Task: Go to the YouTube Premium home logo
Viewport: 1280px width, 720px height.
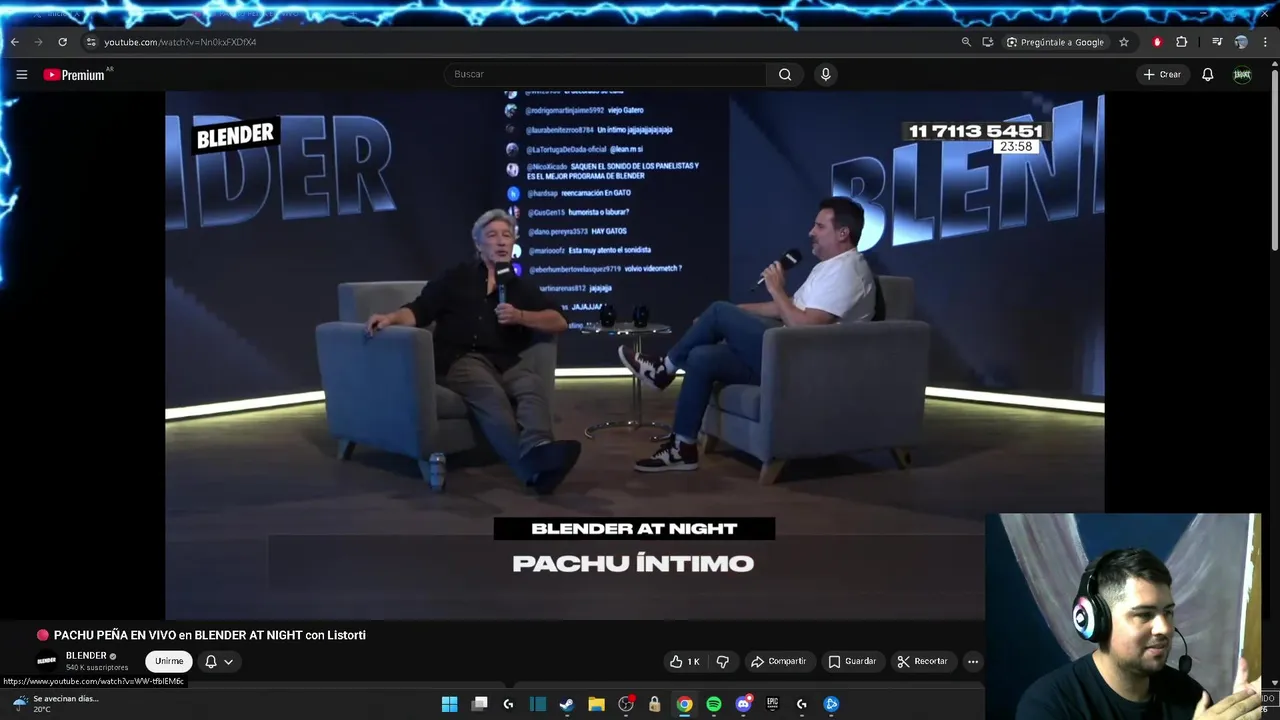Action: [x=74, y=75]
